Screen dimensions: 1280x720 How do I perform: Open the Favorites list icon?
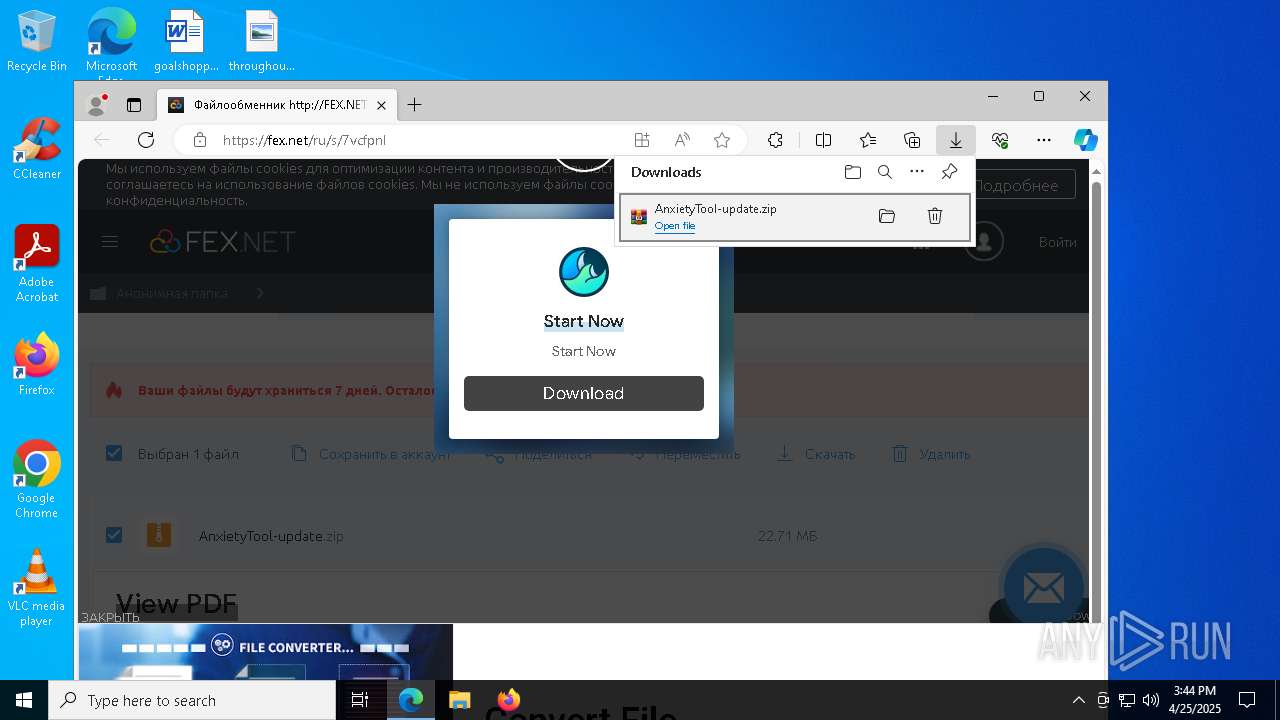pyautogui.click(x=867, y=140)
